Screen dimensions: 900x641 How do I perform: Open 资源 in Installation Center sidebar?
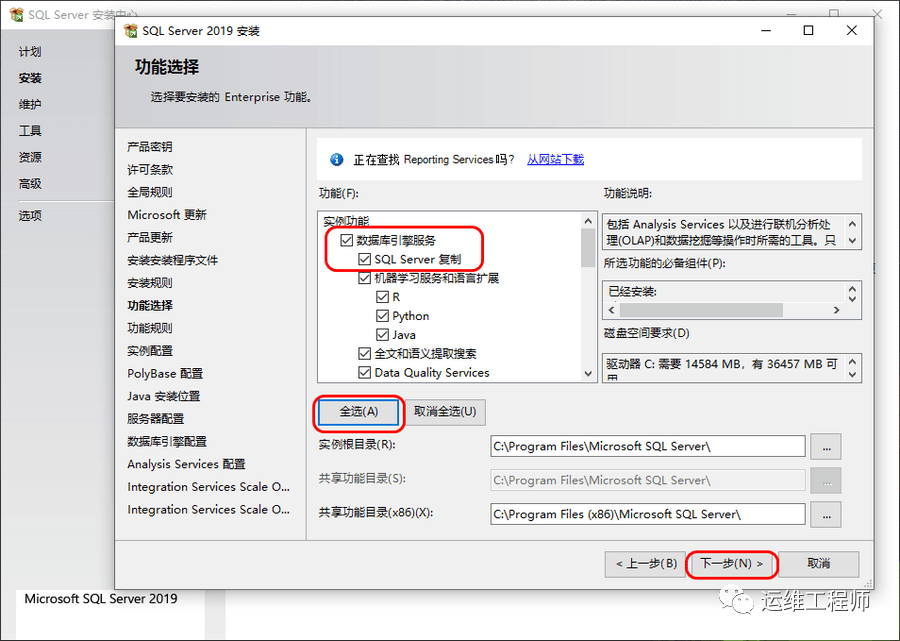(x=30, y=157)
